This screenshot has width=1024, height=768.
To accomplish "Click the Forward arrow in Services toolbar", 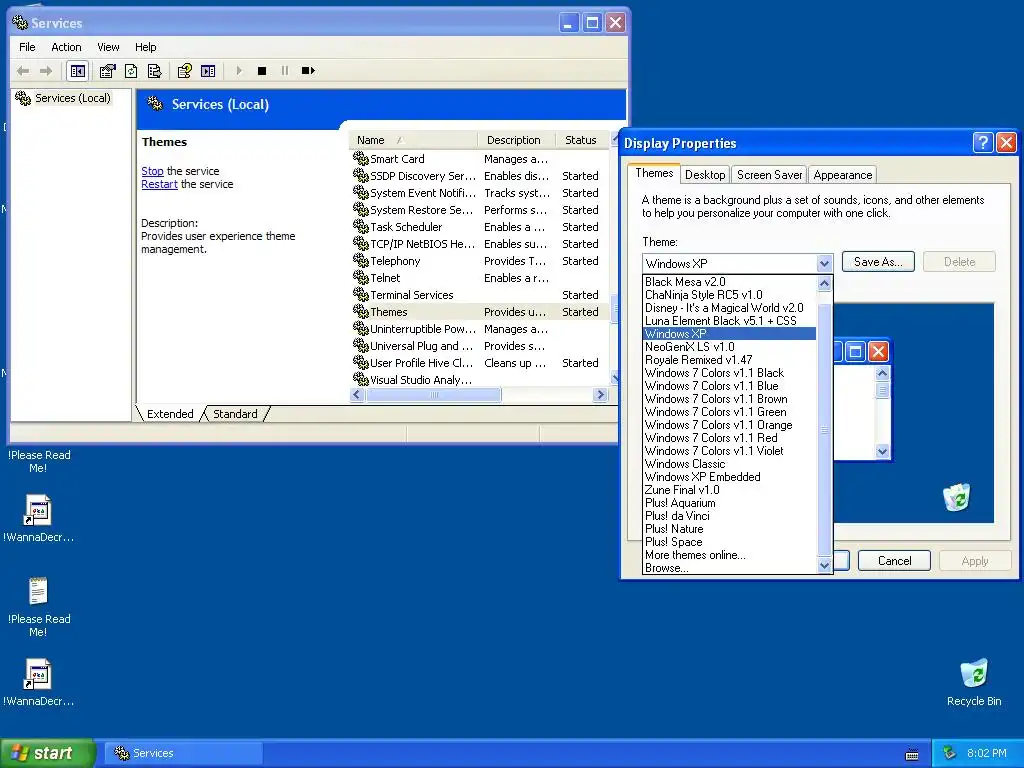I will tap(46, 71).
